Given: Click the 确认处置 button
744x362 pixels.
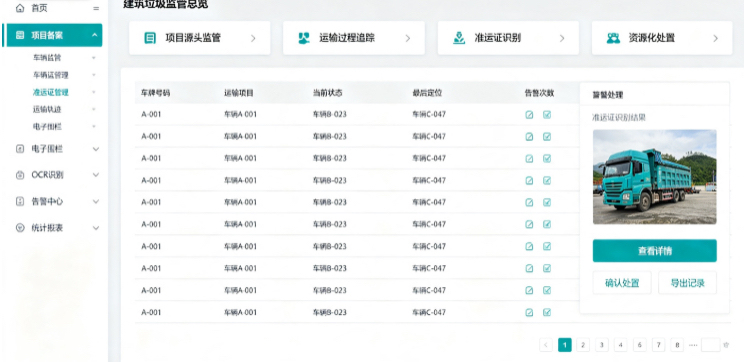Looking at the screenshot, I should point(622,283).
